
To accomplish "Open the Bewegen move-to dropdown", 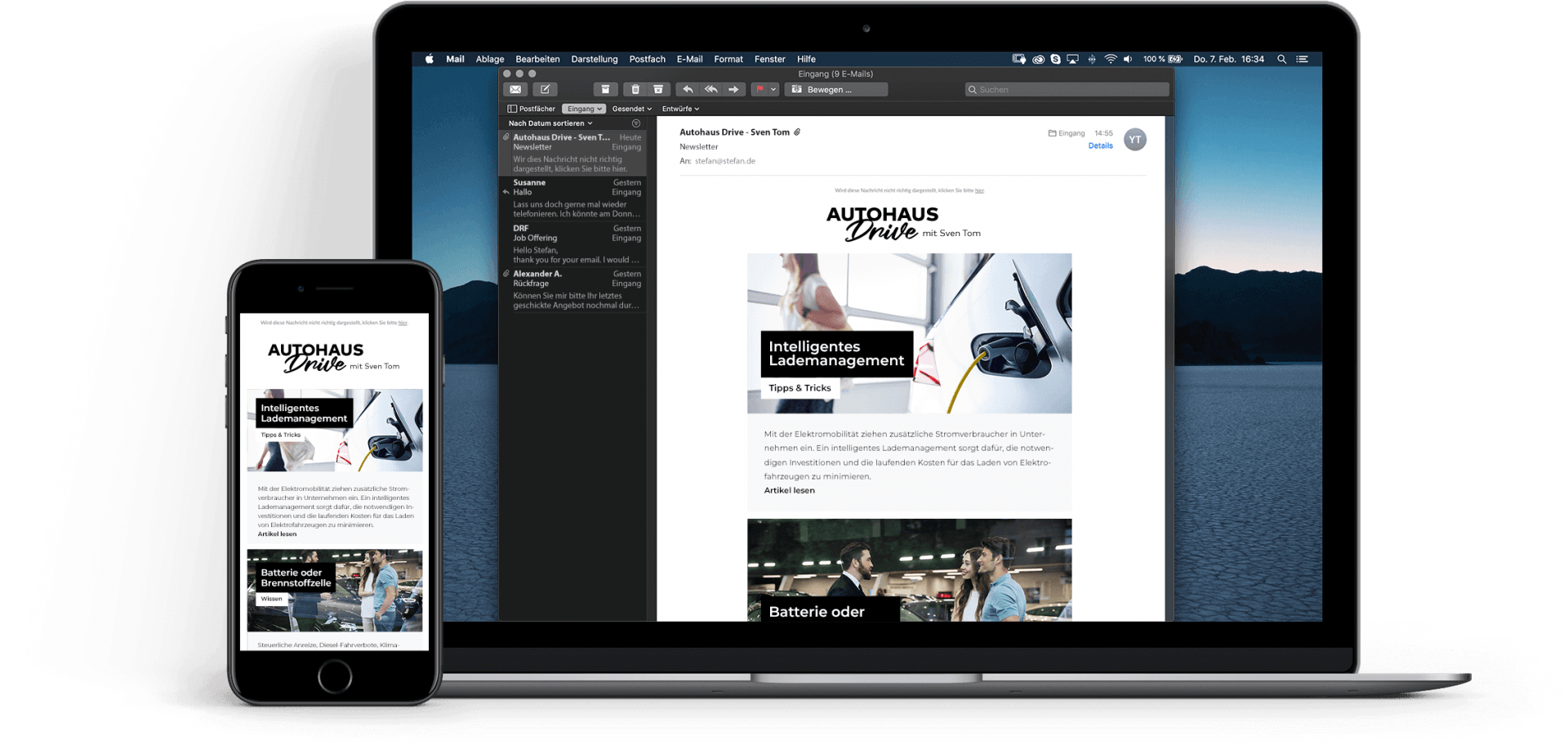I will (x=836, y=90).
